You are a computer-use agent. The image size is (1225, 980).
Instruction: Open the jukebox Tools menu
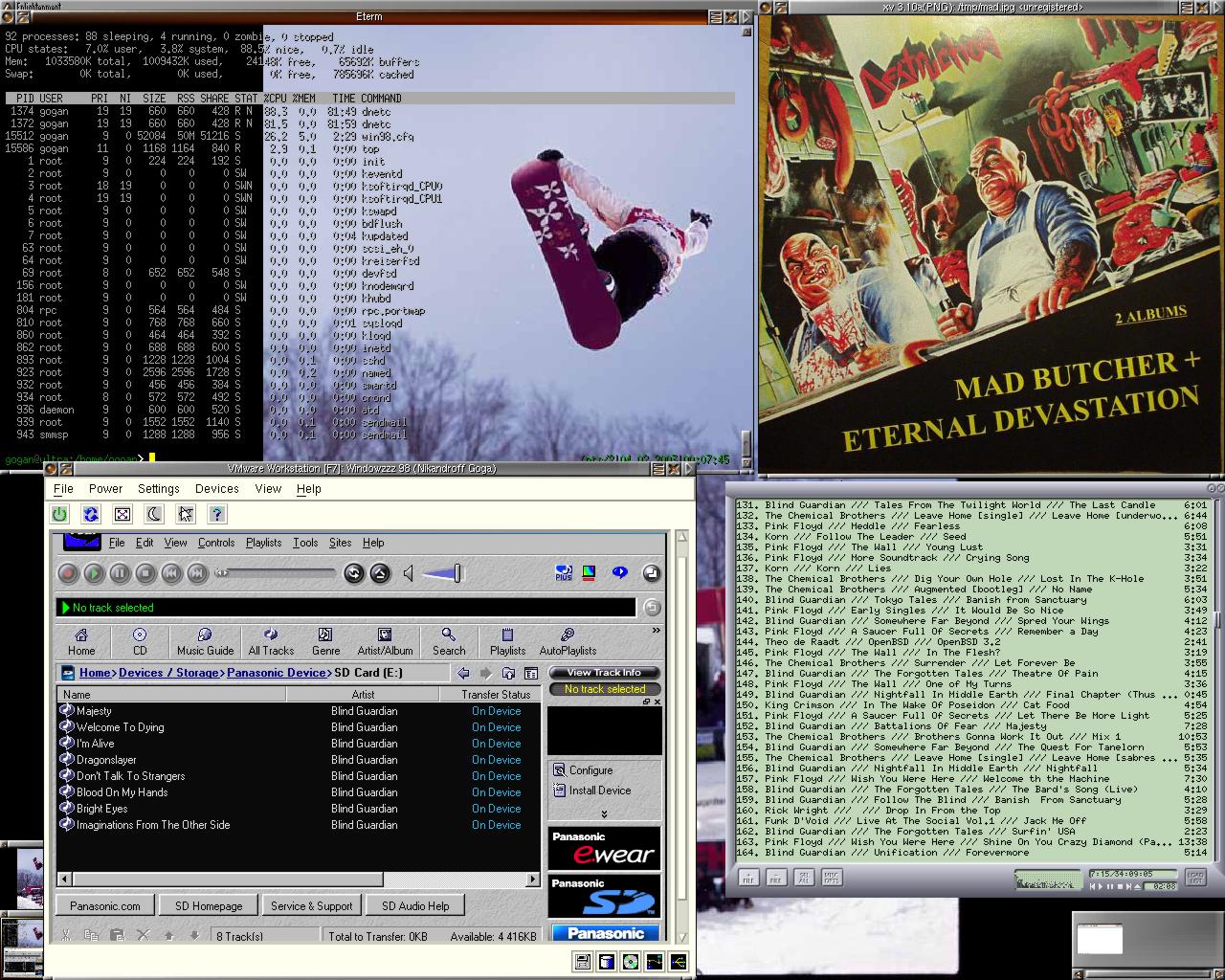point(305,543)
